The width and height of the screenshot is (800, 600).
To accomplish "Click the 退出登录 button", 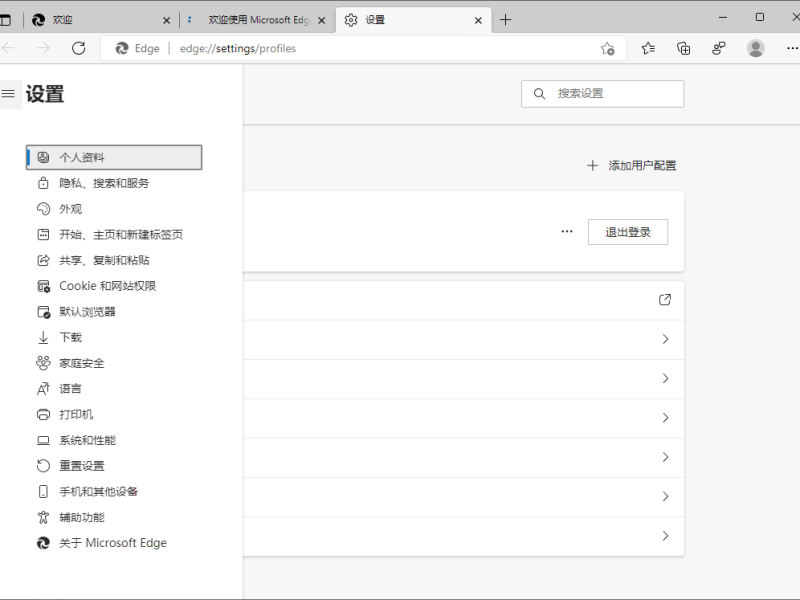I will click(628, 232).
